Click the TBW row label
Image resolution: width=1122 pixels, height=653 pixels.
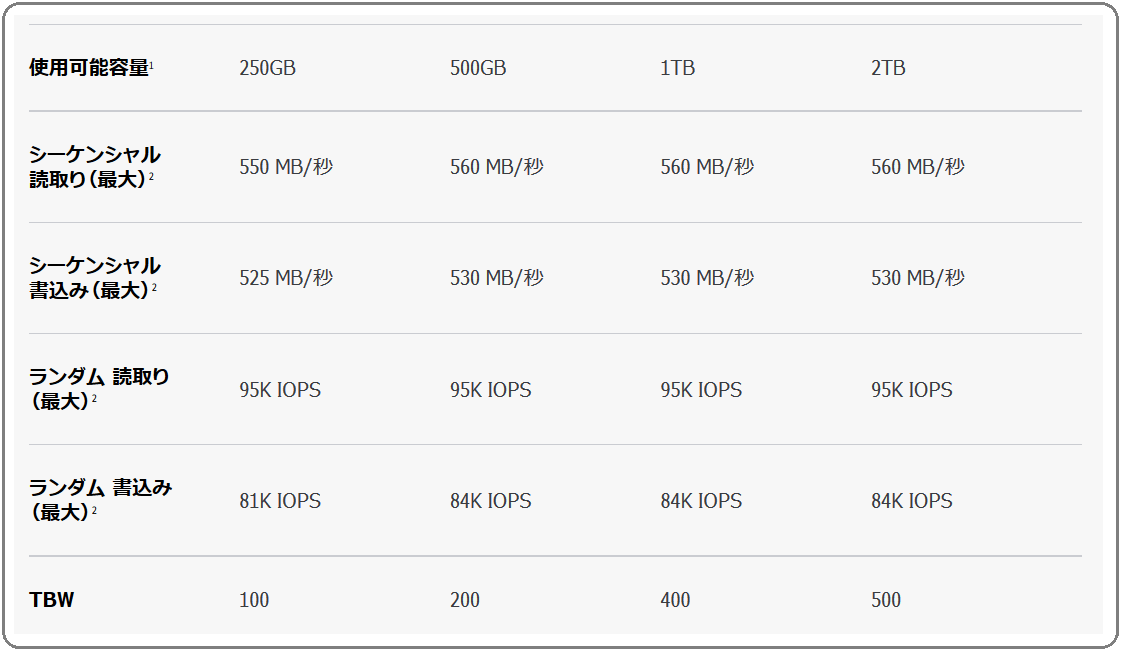point(52,600)
